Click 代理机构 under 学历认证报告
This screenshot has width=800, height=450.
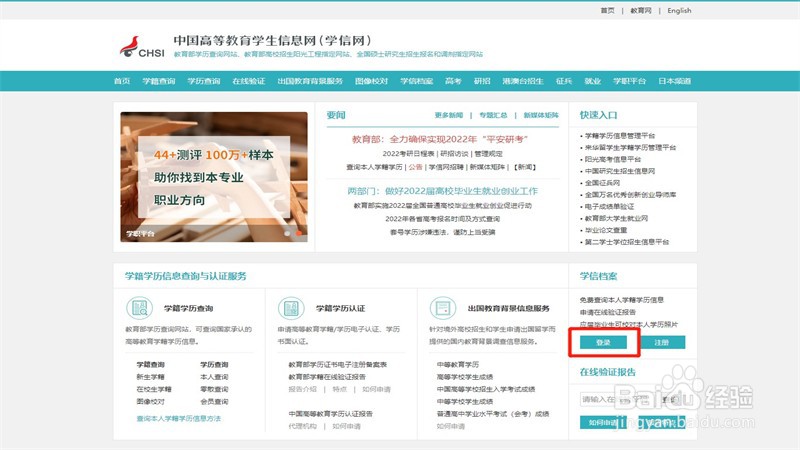pyautogui.click(x=303, y=426)
